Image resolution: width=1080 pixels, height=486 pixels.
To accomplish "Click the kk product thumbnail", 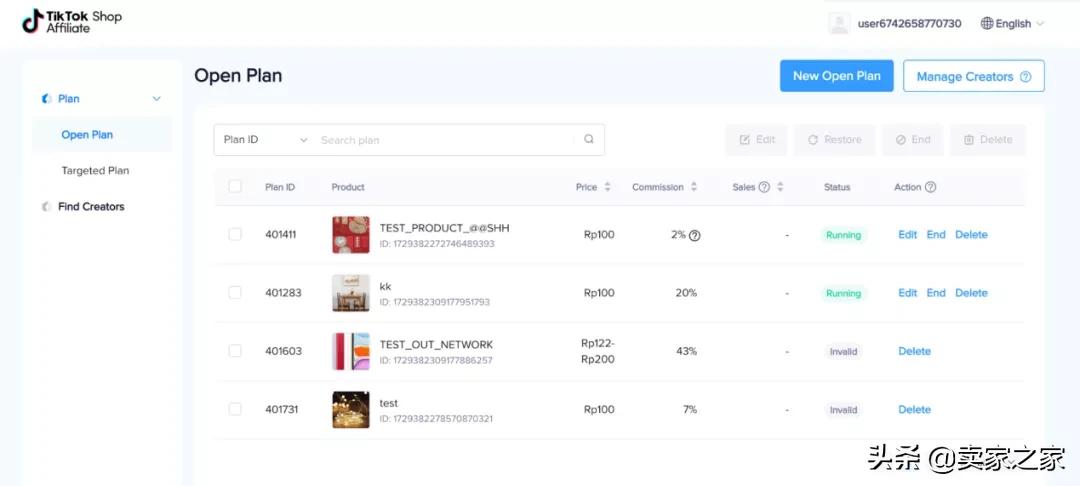I will [x=351, y=293].
